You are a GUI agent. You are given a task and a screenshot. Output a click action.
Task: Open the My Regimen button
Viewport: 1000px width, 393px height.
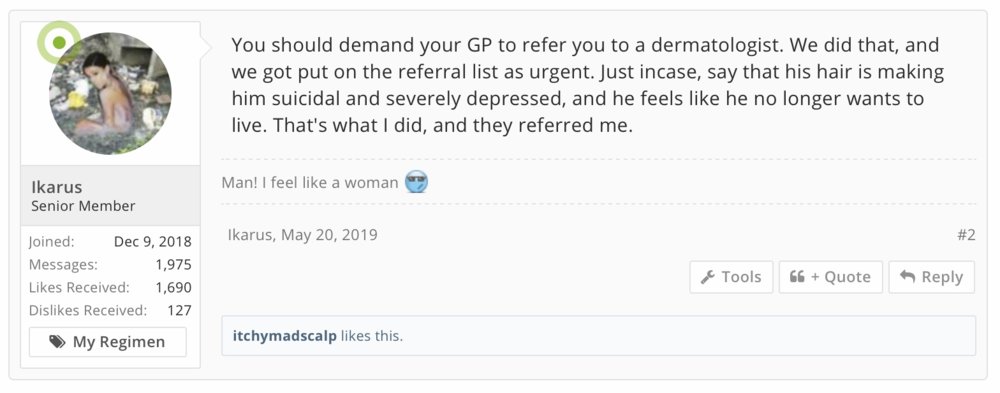coord(108,342)
